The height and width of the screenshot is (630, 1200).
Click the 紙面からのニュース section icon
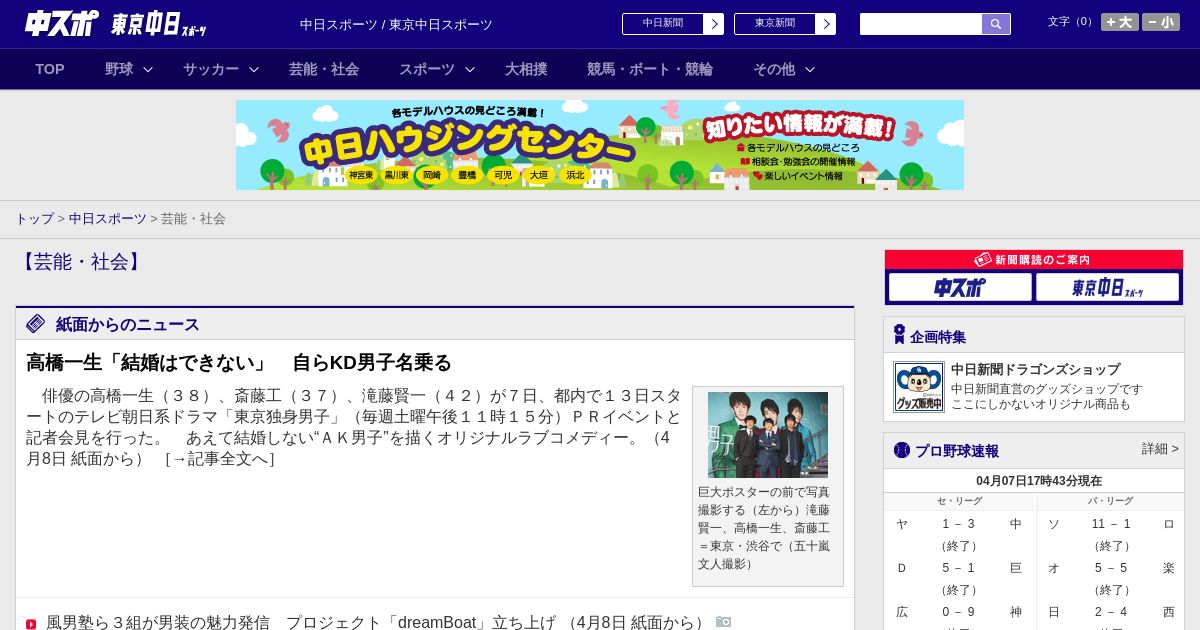36,324
